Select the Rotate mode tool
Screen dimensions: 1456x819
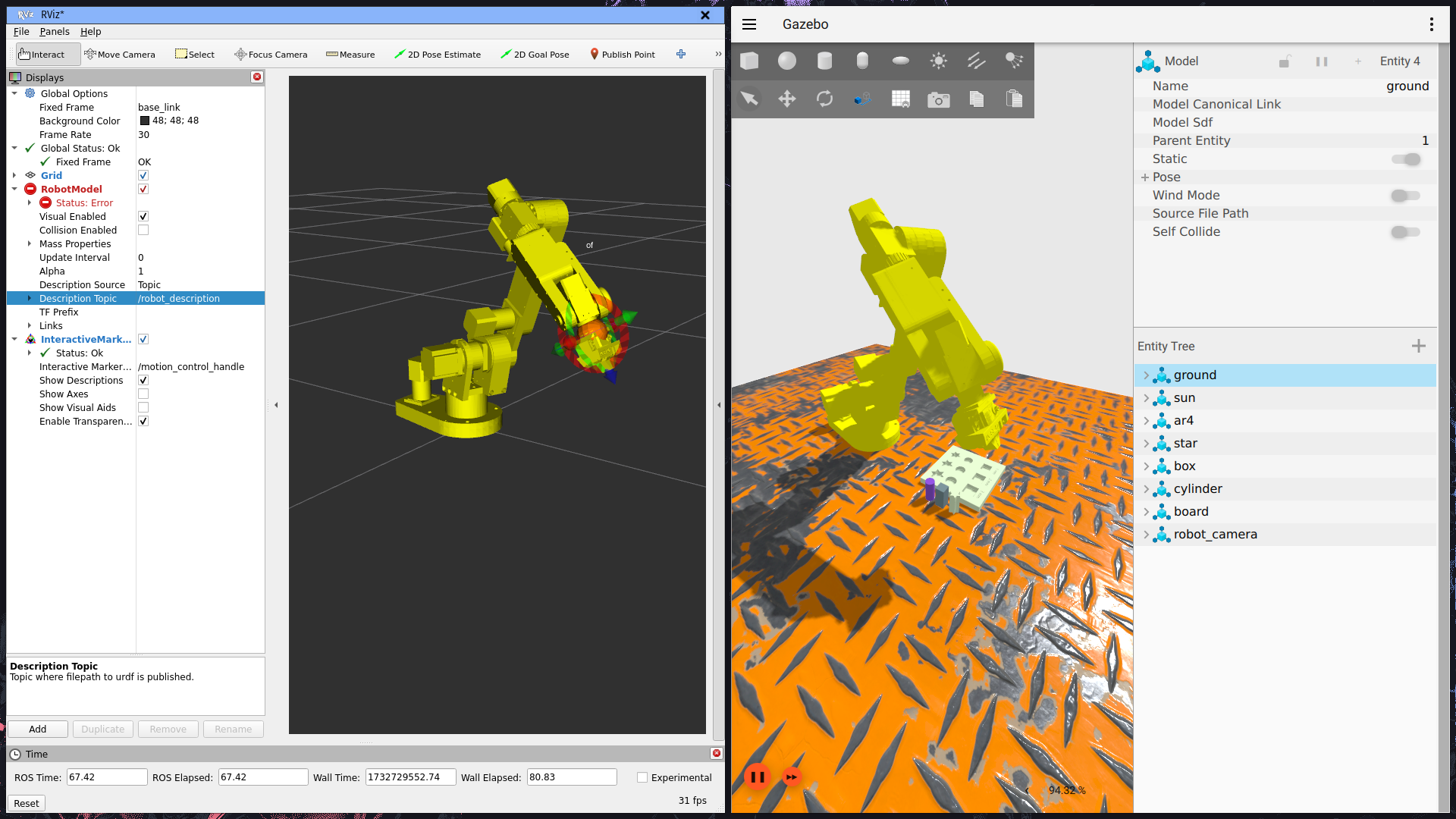824,99
